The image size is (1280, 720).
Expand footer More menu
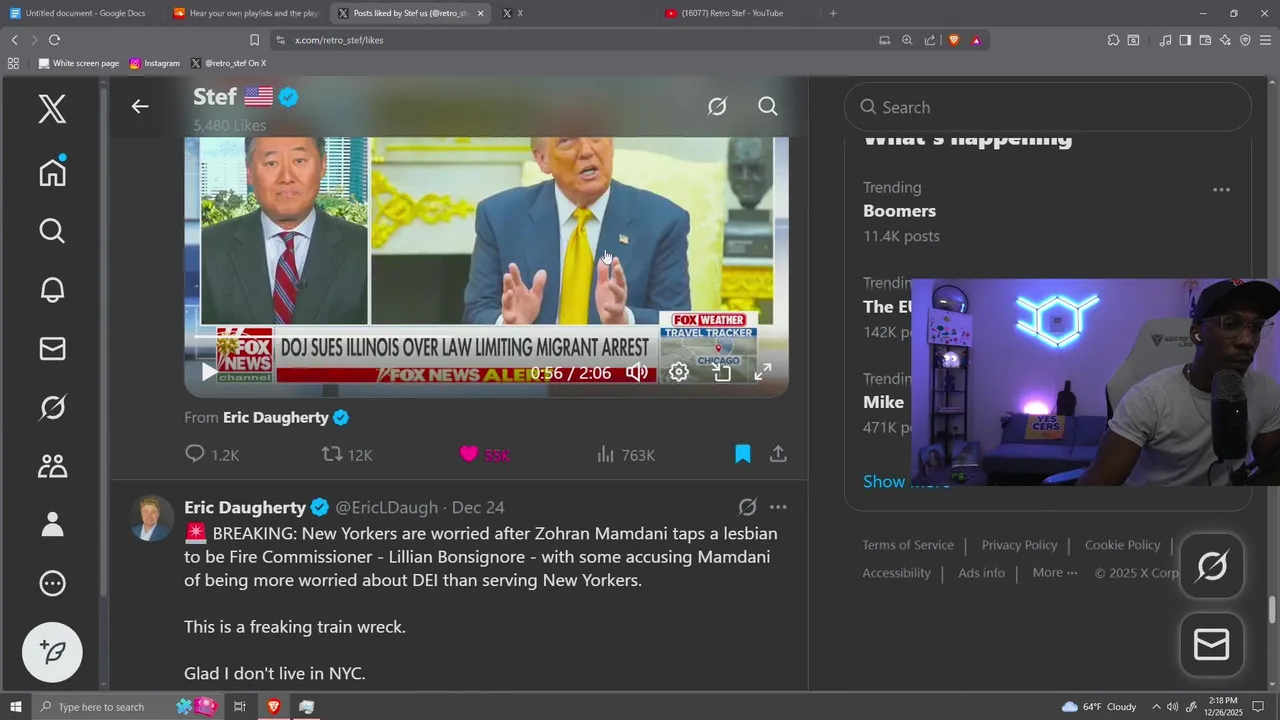(x=1055, y=573)
